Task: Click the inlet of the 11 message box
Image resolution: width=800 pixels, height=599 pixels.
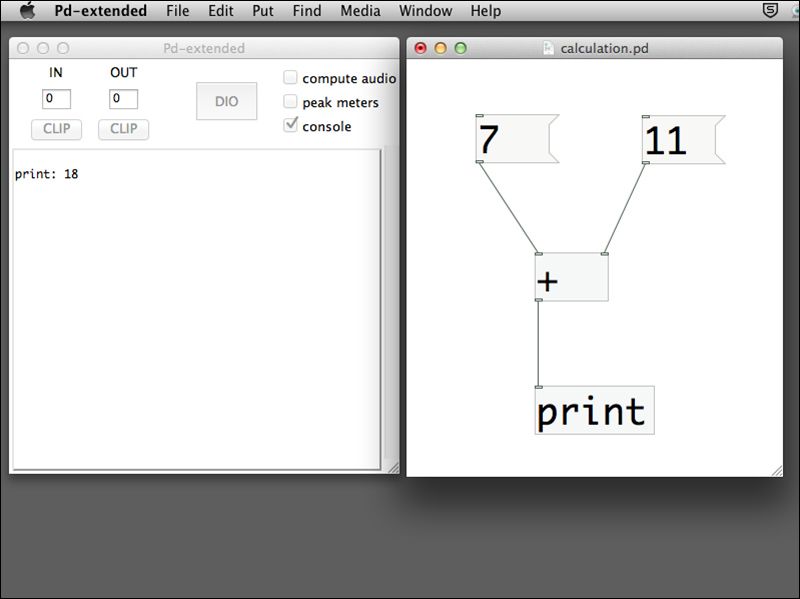Action: [x=646, y=117]
